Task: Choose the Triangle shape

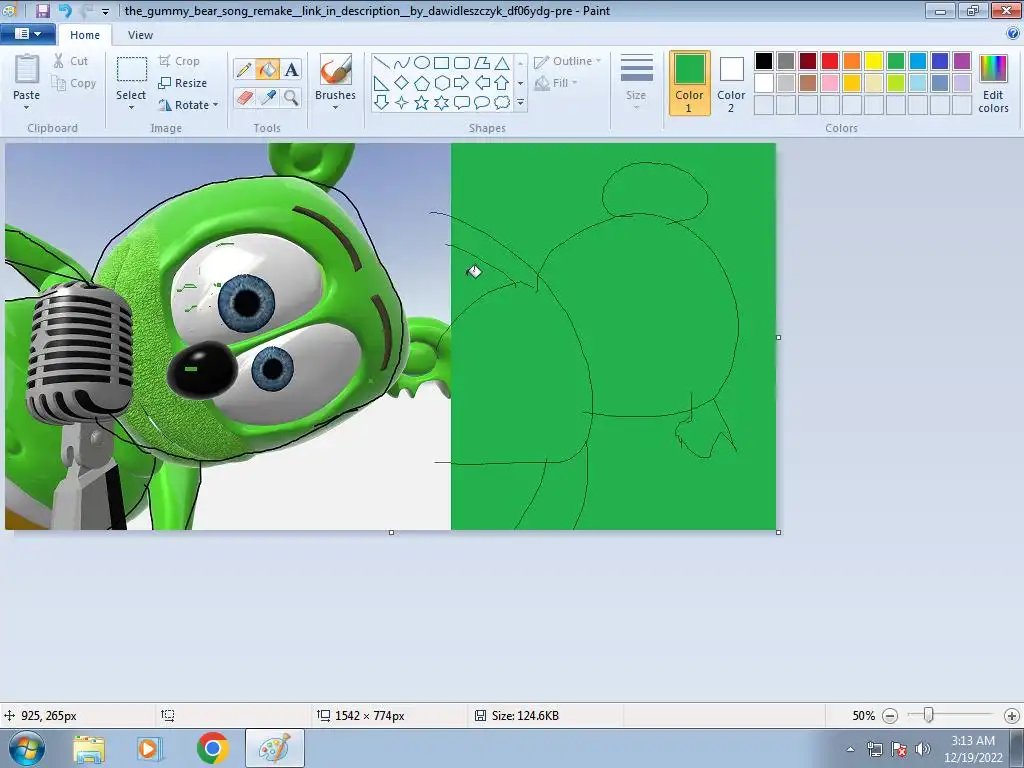Action: point(502,63)
